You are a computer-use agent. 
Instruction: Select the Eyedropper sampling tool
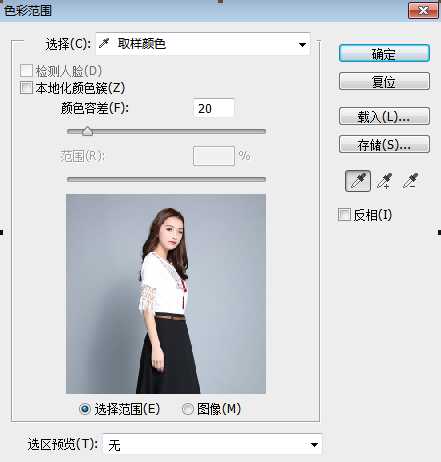point(358,181)
